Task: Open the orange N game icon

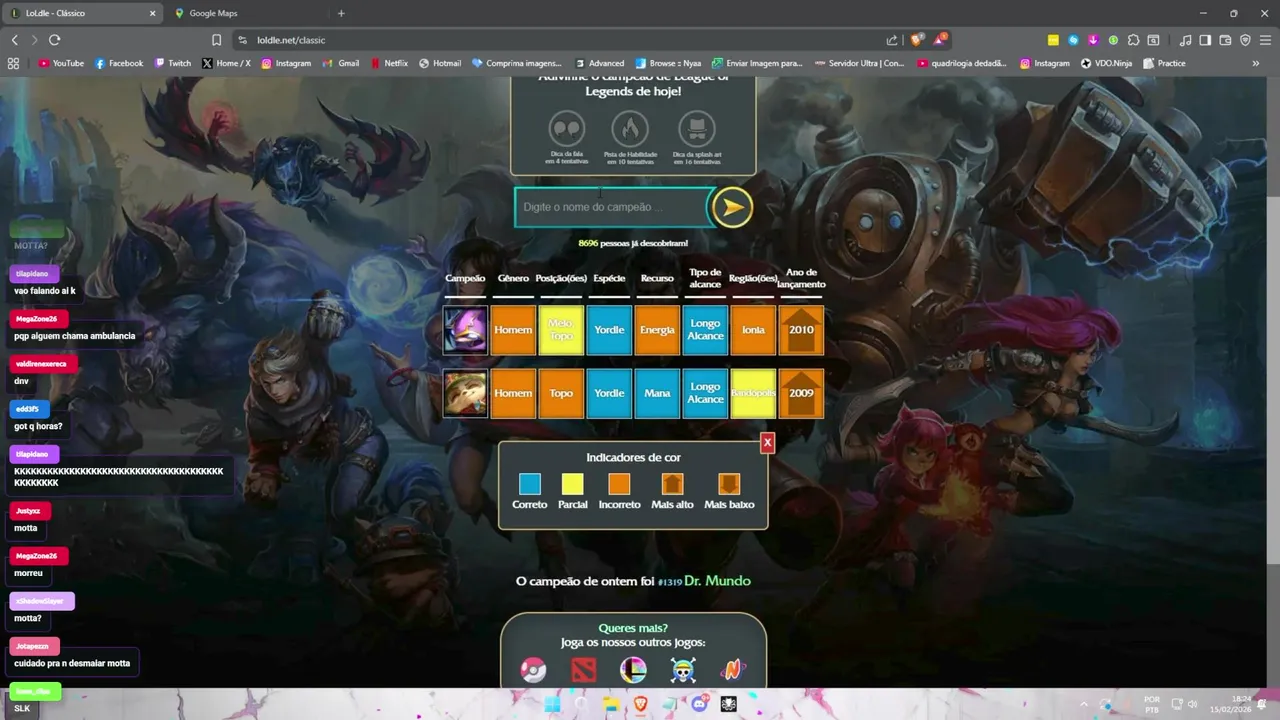Action: 733,669
